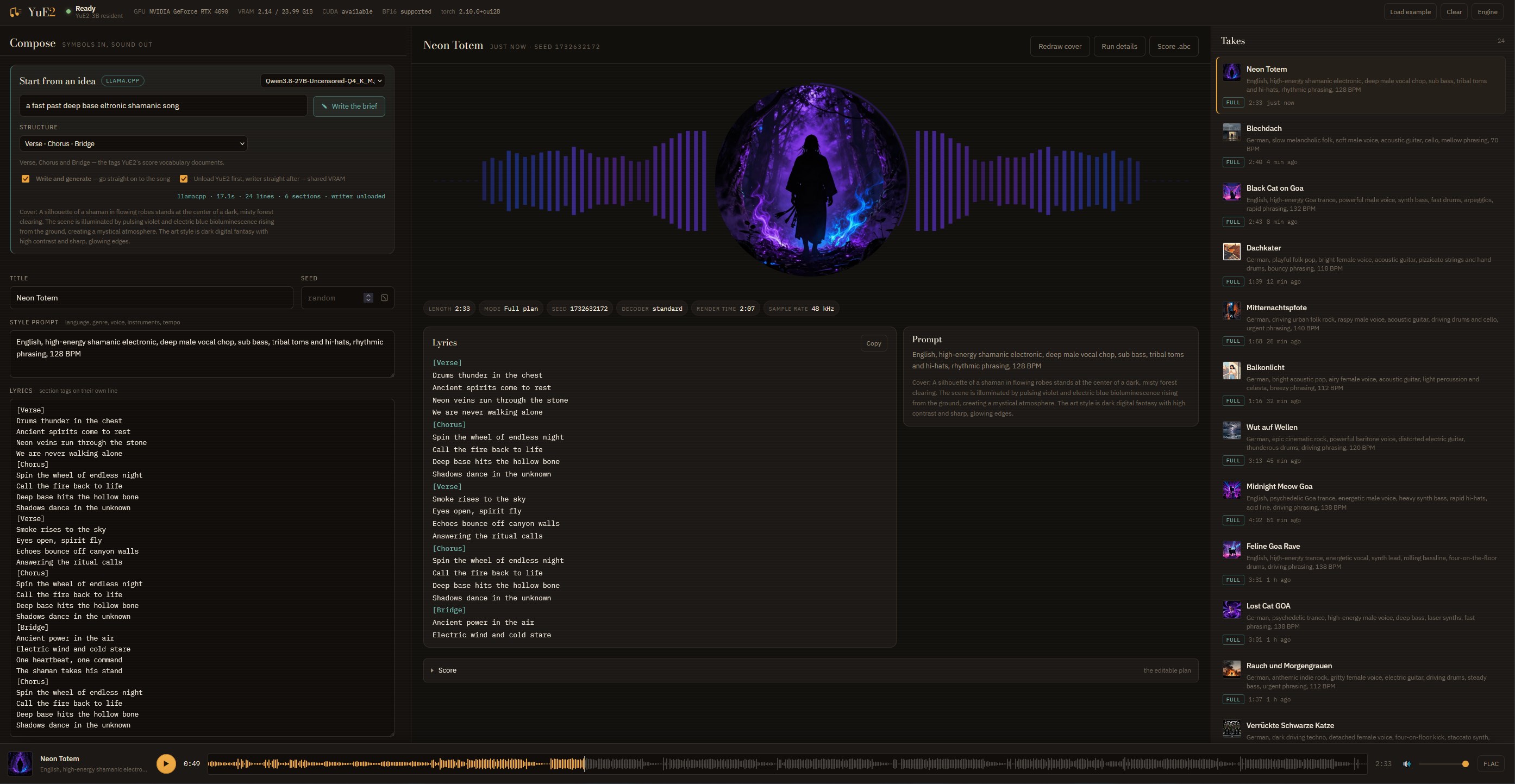Select Wut auf Wellen cover icon

[1231, 430]
